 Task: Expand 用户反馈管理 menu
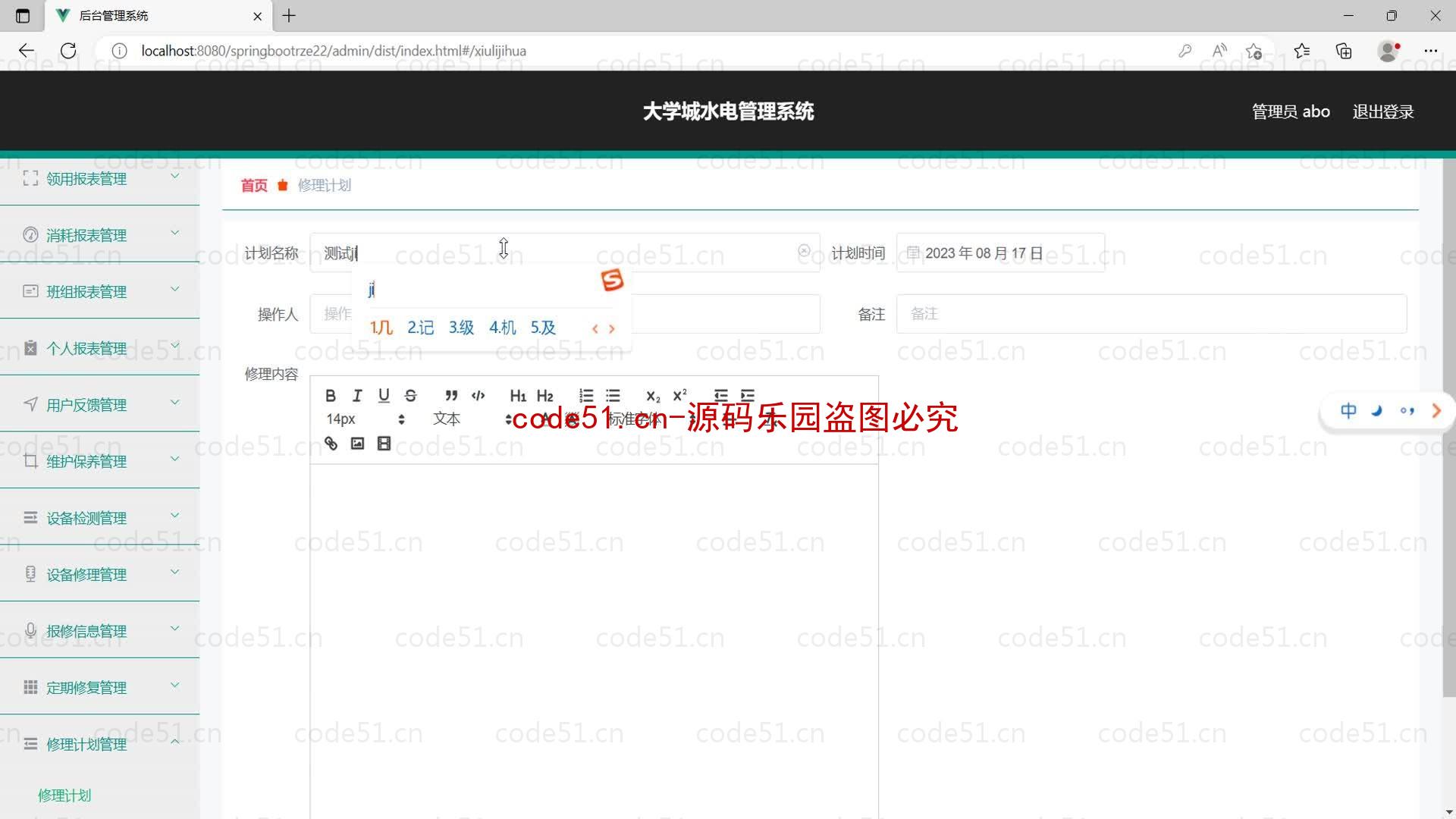click(99, 405)
